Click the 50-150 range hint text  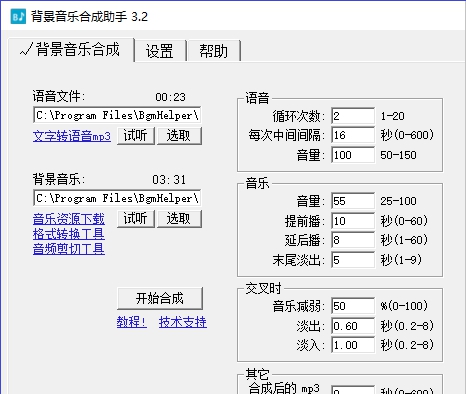click(398, 155)
